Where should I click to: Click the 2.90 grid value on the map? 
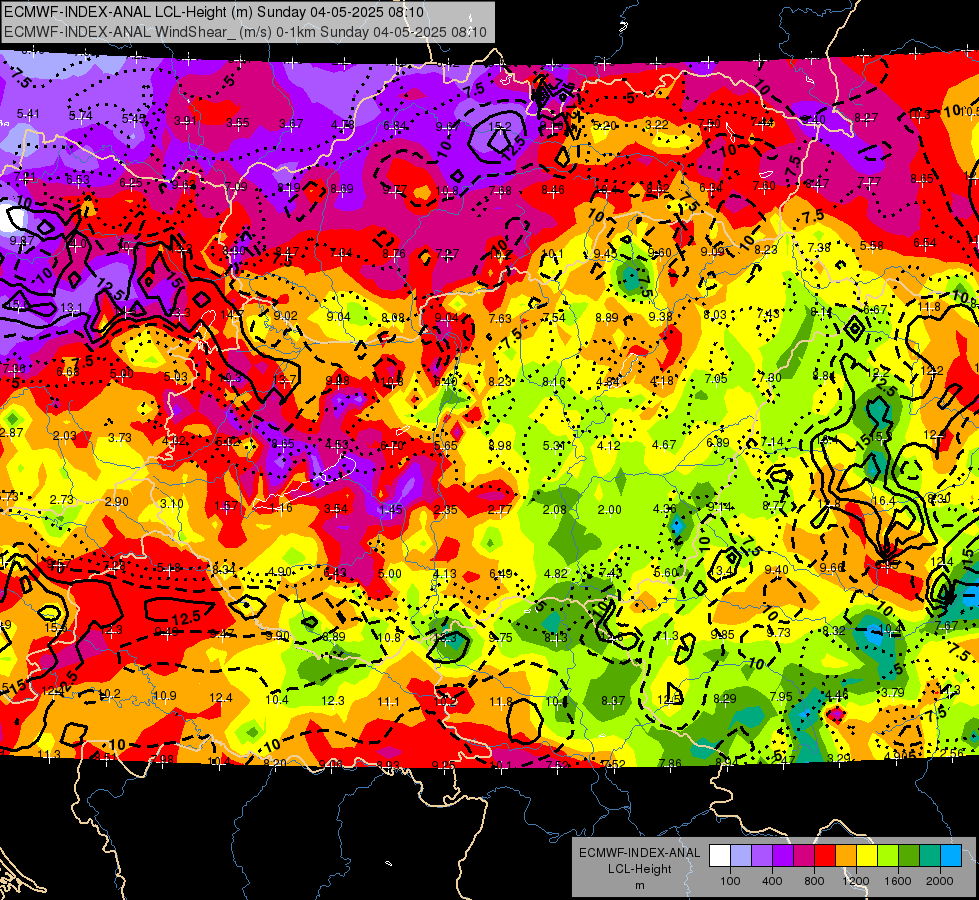[x=117, y=502]
